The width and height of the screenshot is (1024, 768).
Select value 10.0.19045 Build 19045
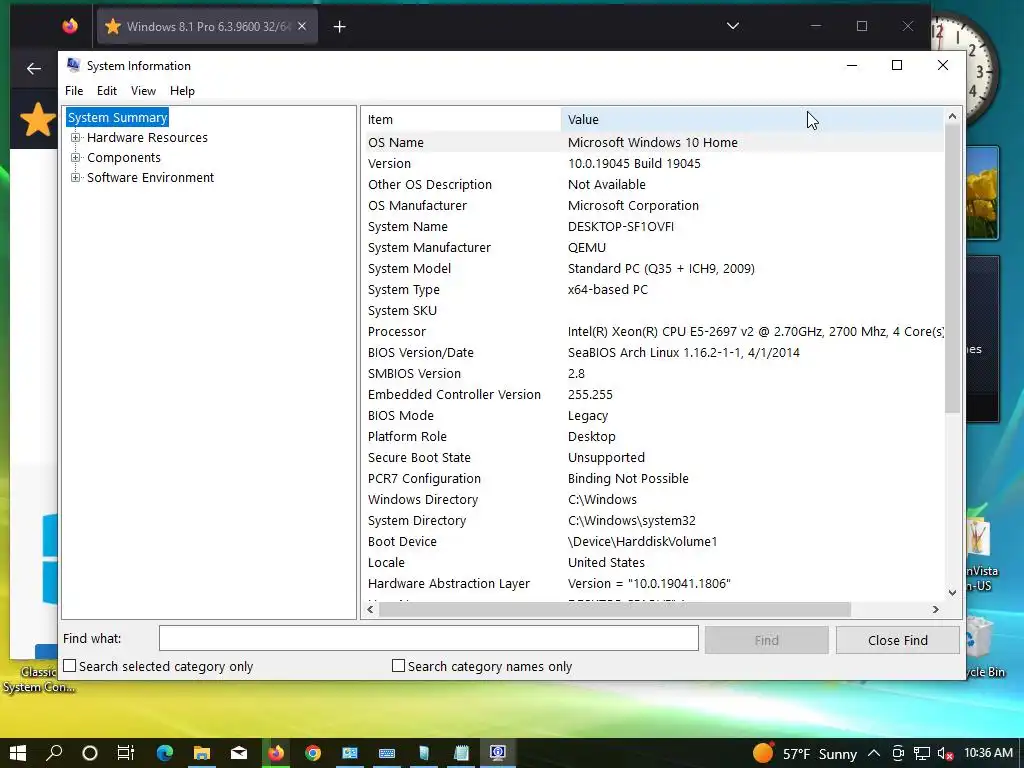[x=633, y=163]
